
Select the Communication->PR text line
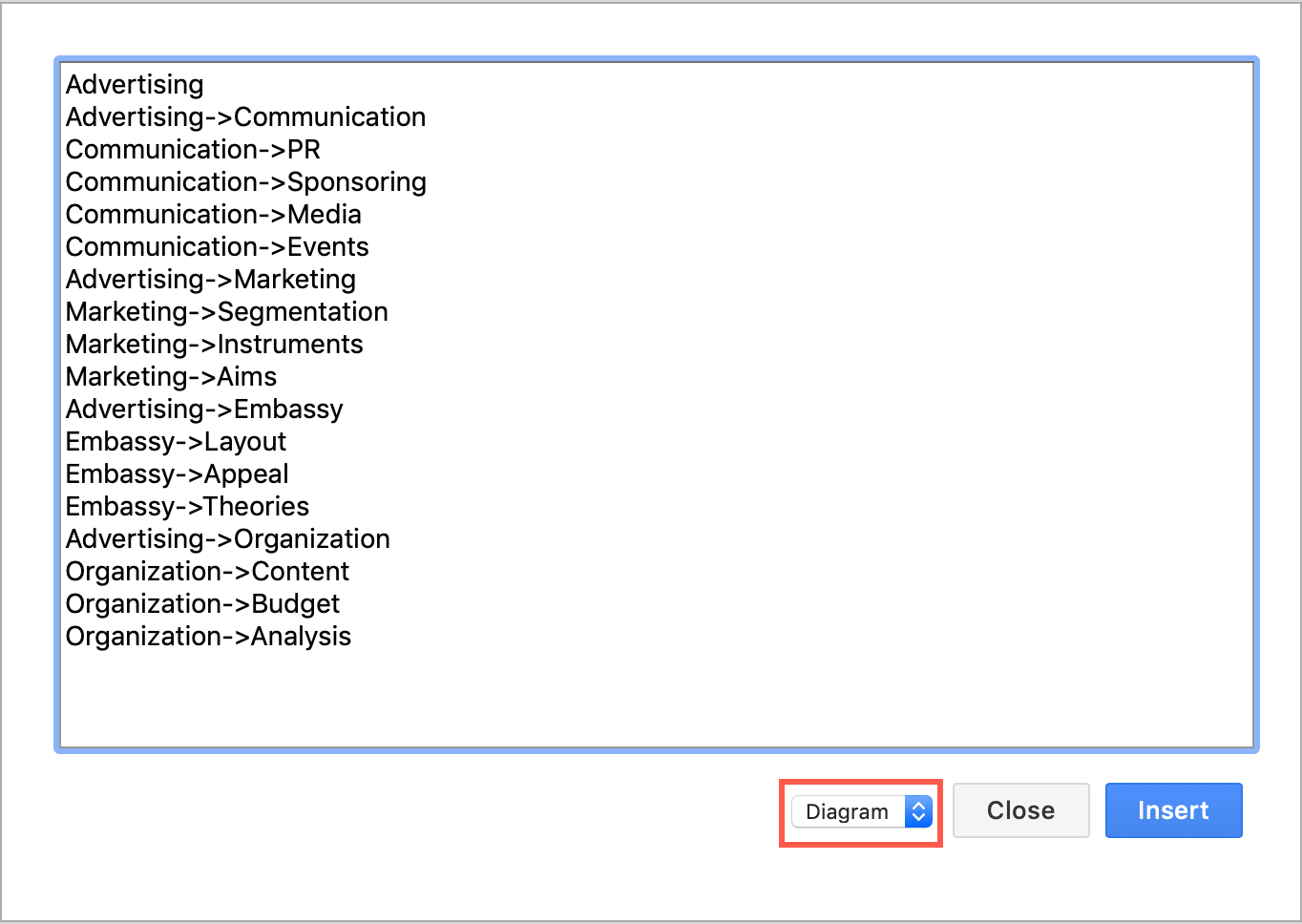[x=192, y=150]
